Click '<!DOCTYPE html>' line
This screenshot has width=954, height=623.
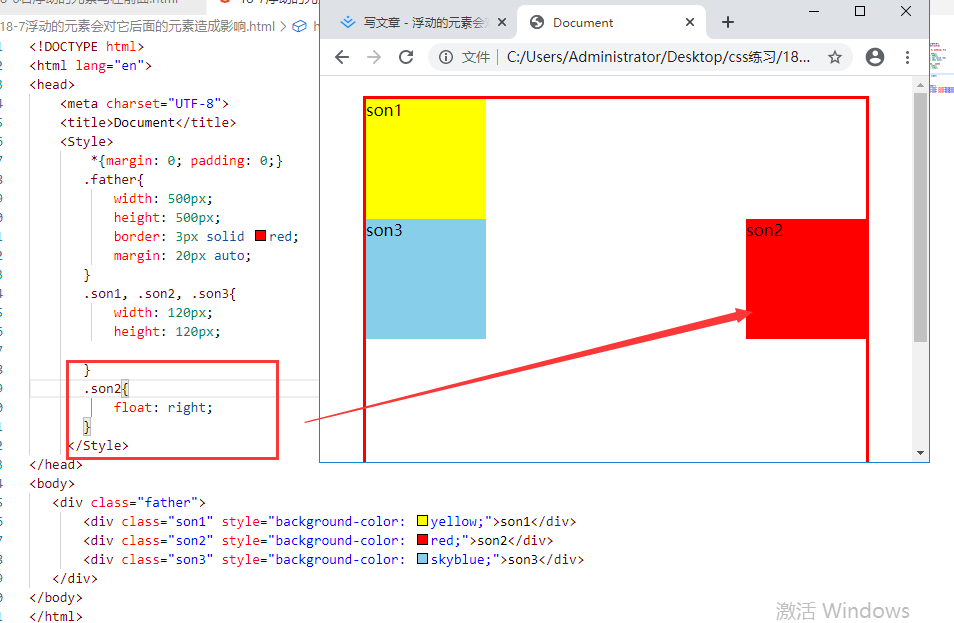coord(87,47)
